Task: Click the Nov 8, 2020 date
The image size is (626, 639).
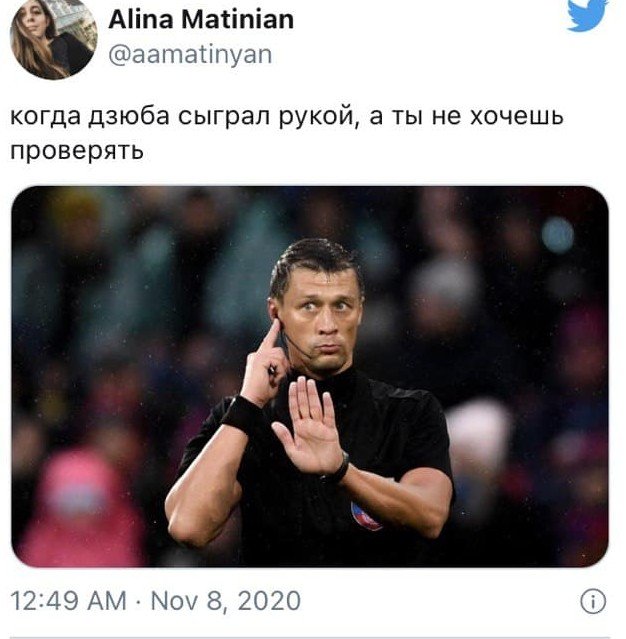Action: coord(226,601)
